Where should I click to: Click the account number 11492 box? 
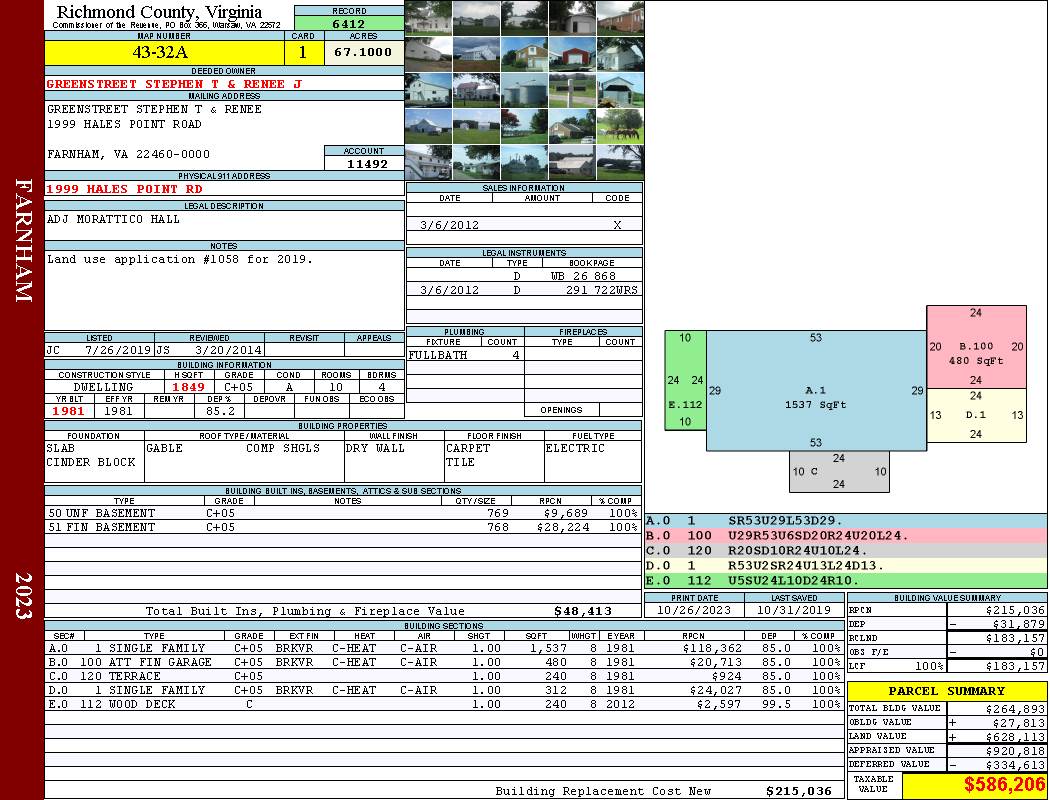(x=364, y=164)
